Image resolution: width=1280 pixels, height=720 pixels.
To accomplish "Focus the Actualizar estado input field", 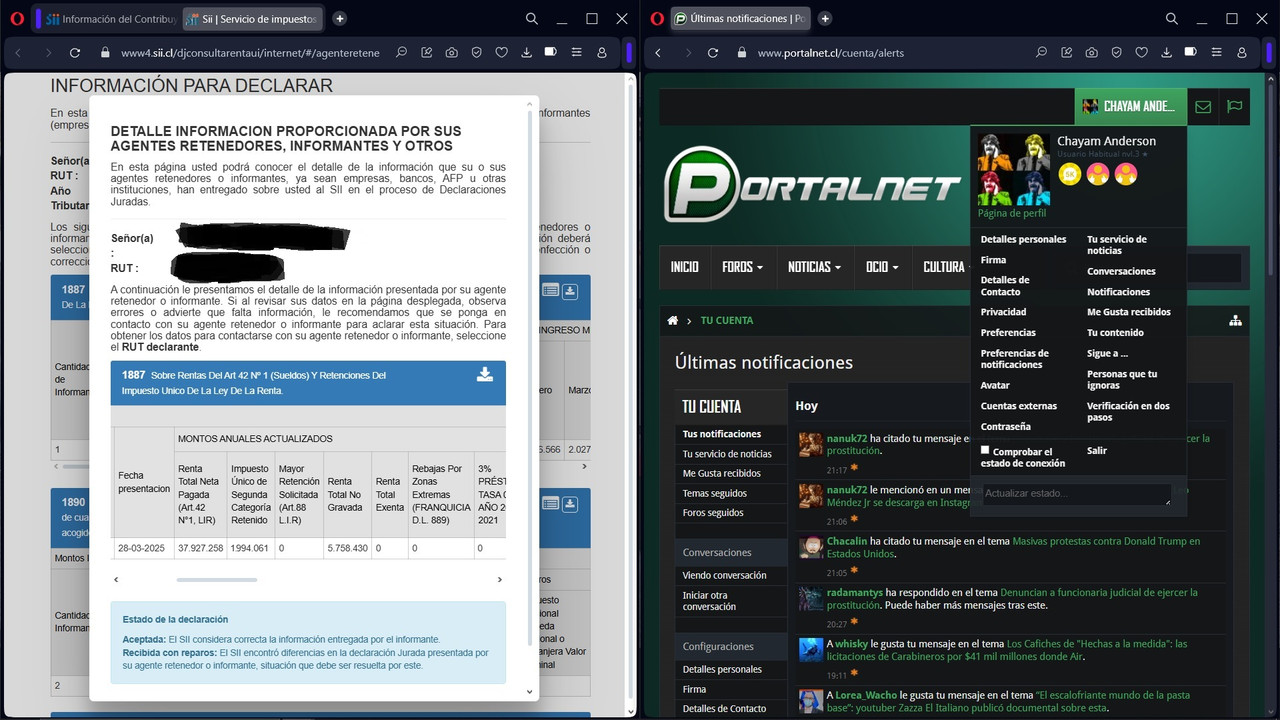I will (x=1075, y=494).
